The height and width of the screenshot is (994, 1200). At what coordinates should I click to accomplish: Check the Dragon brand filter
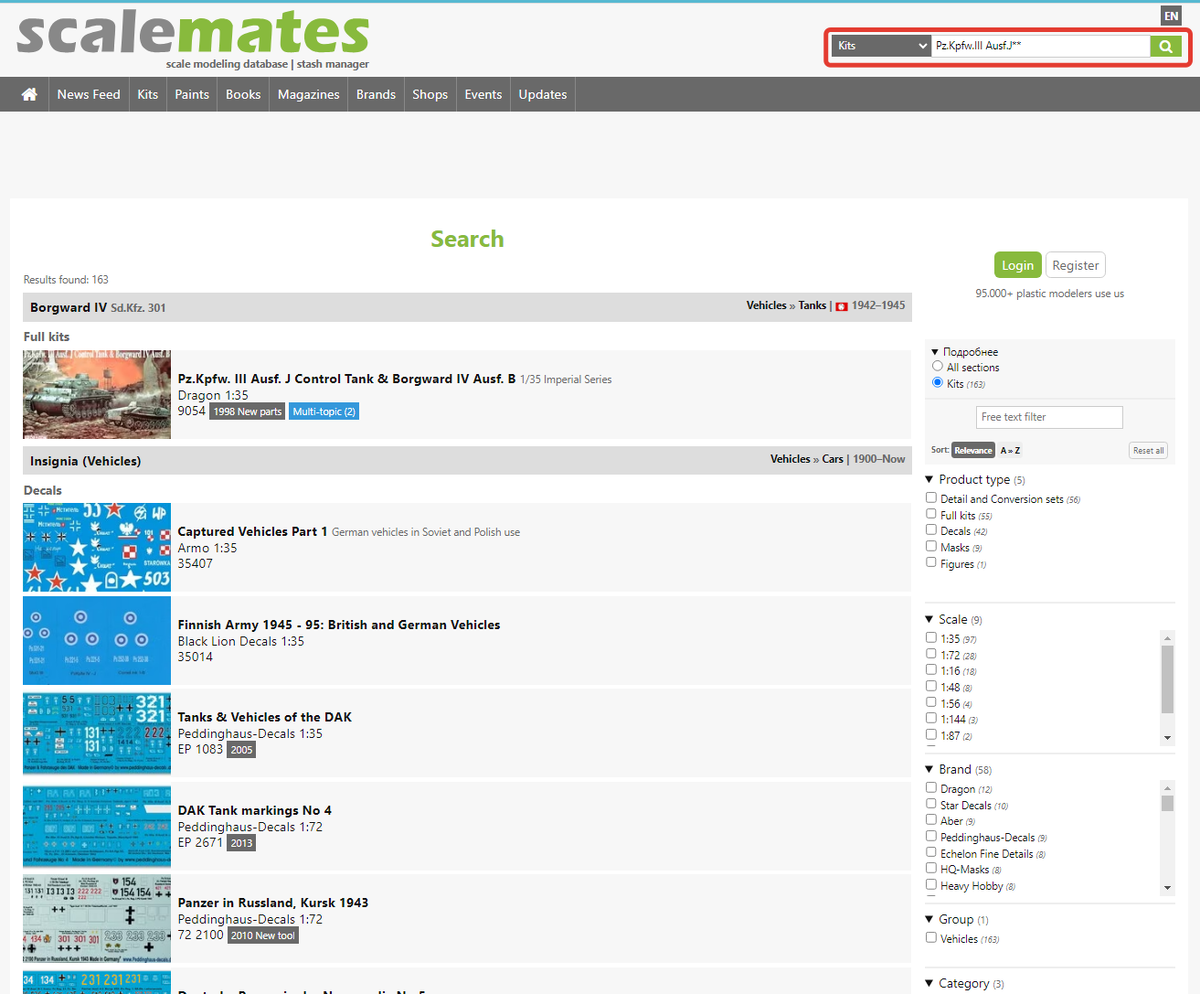[x=932, y=788]
